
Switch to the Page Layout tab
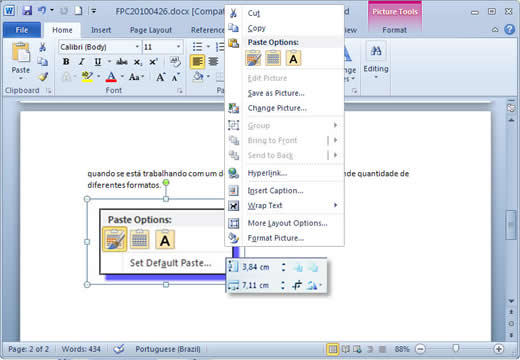click(151, 30)
